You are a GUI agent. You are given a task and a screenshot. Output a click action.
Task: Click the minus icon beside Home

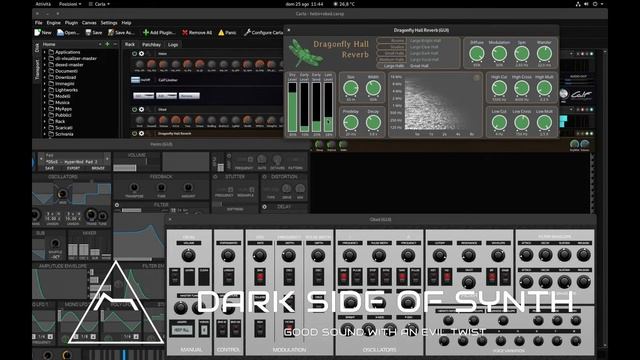tap(115, 44)
